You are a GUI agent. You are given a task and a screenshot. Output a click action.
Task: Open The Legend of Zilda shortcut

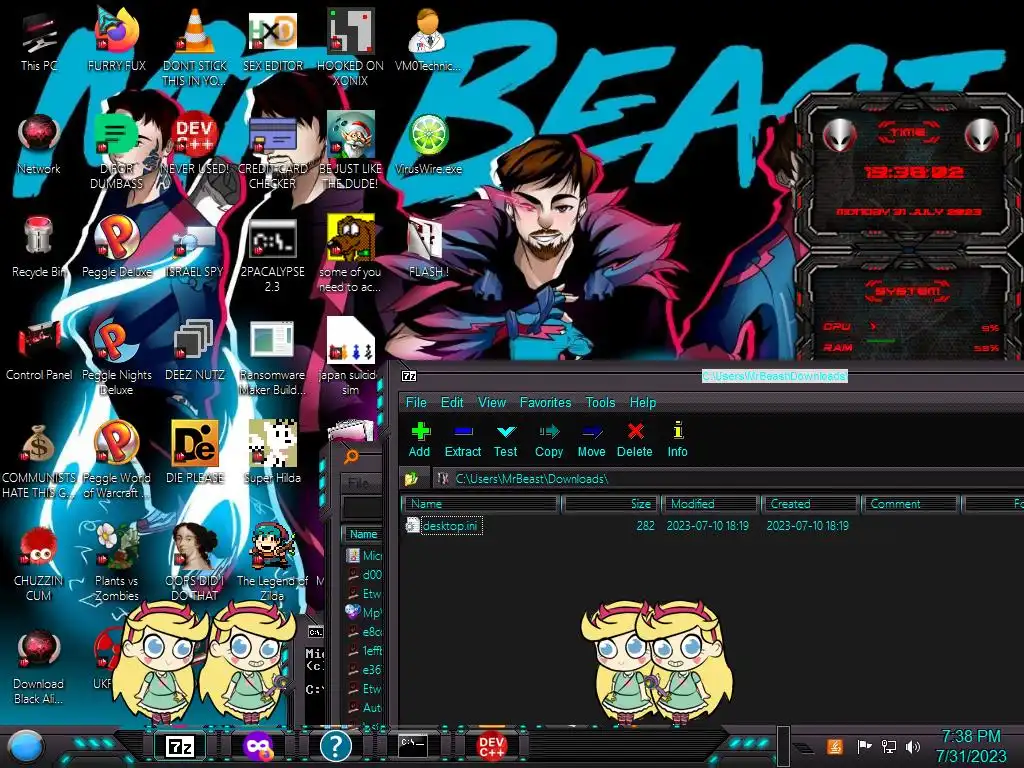click(x=272, y=562)
